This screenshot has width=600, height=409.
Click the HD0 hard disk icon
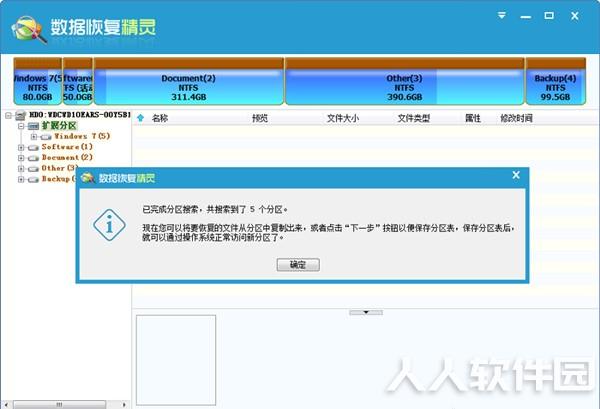tap(20, 115)
